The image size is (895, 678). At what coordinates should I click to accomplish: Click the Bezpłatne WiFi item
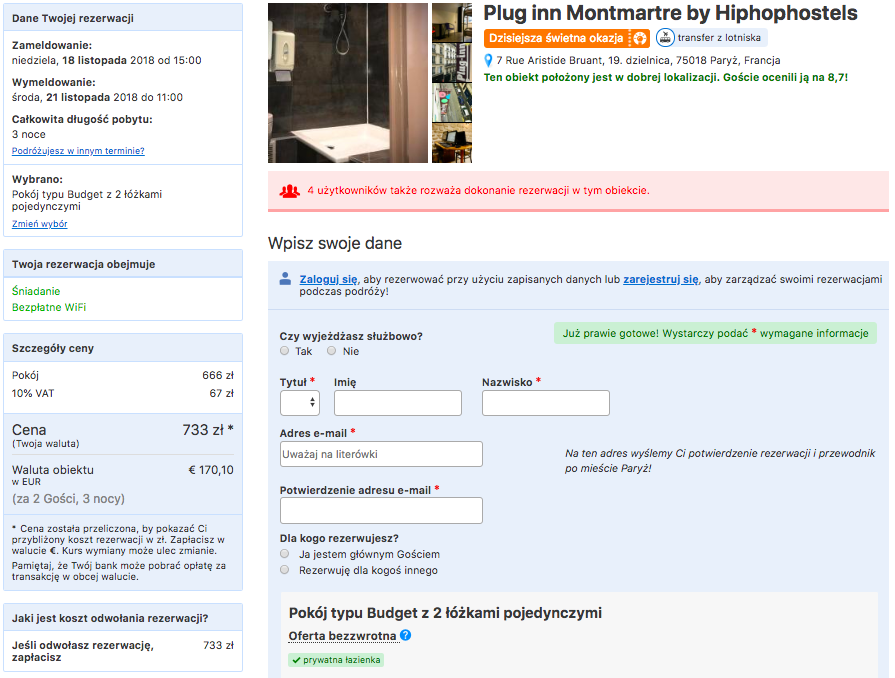click(x=49, y=307)
